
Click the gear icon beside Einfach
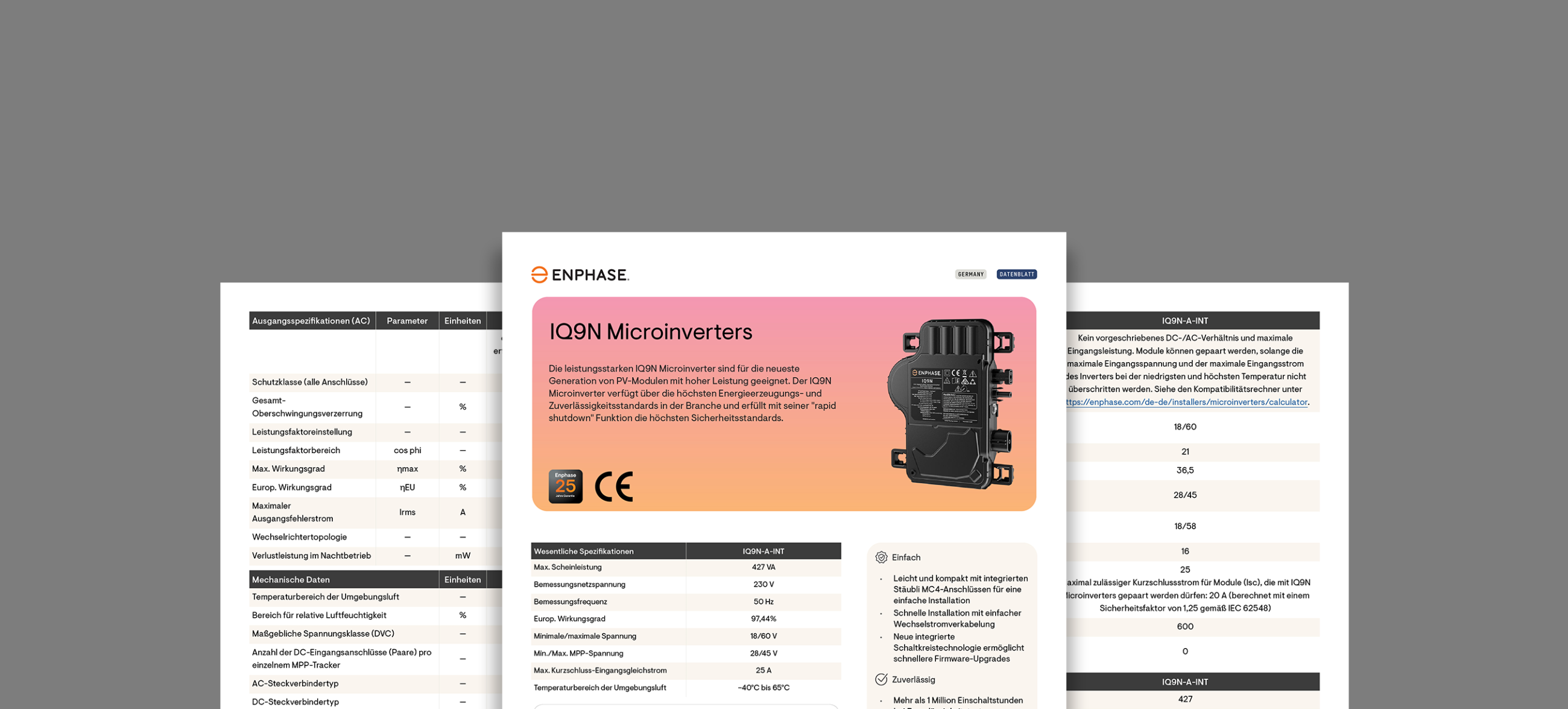click(x=880, y=558)
